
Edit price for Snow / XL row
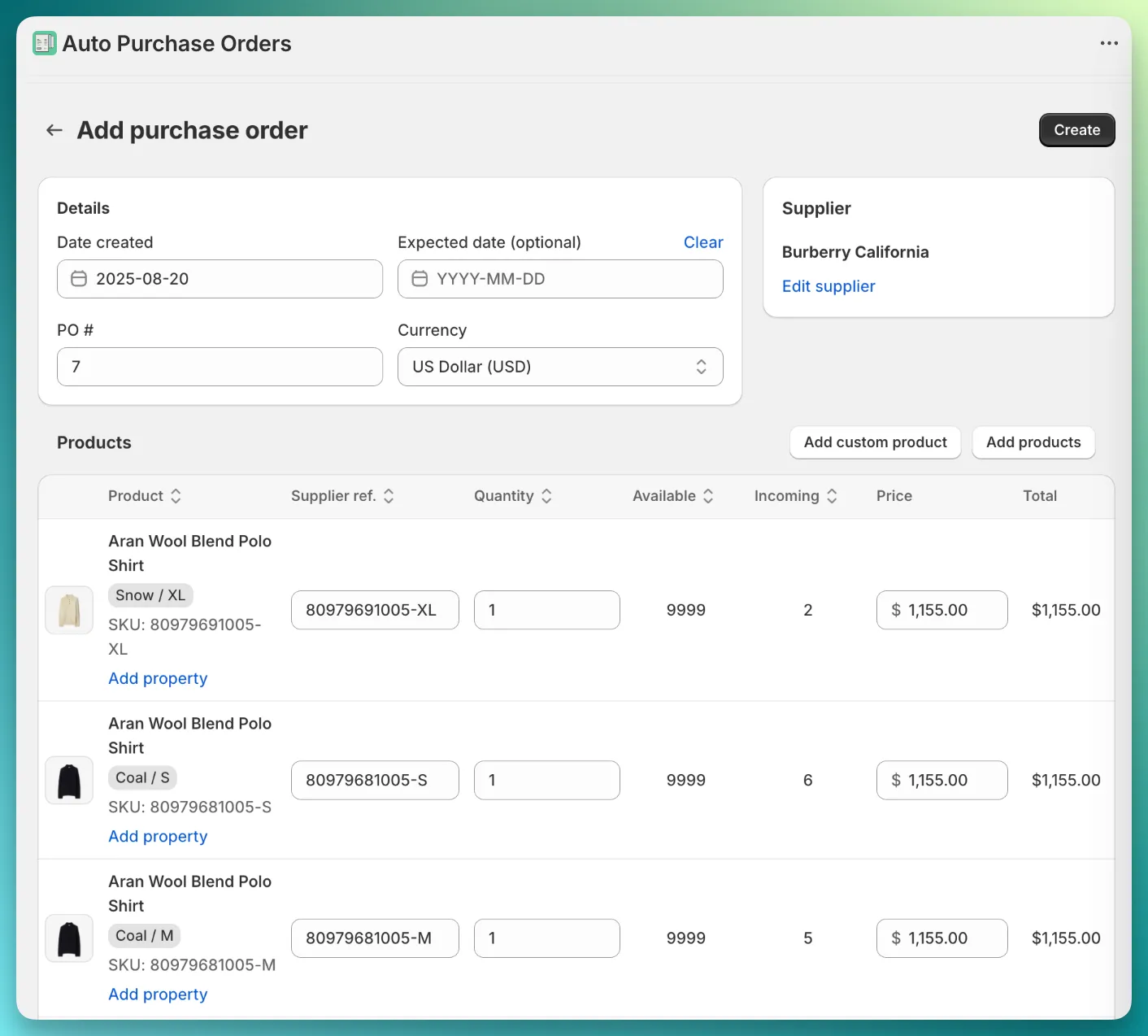click(x=942, y=610)
